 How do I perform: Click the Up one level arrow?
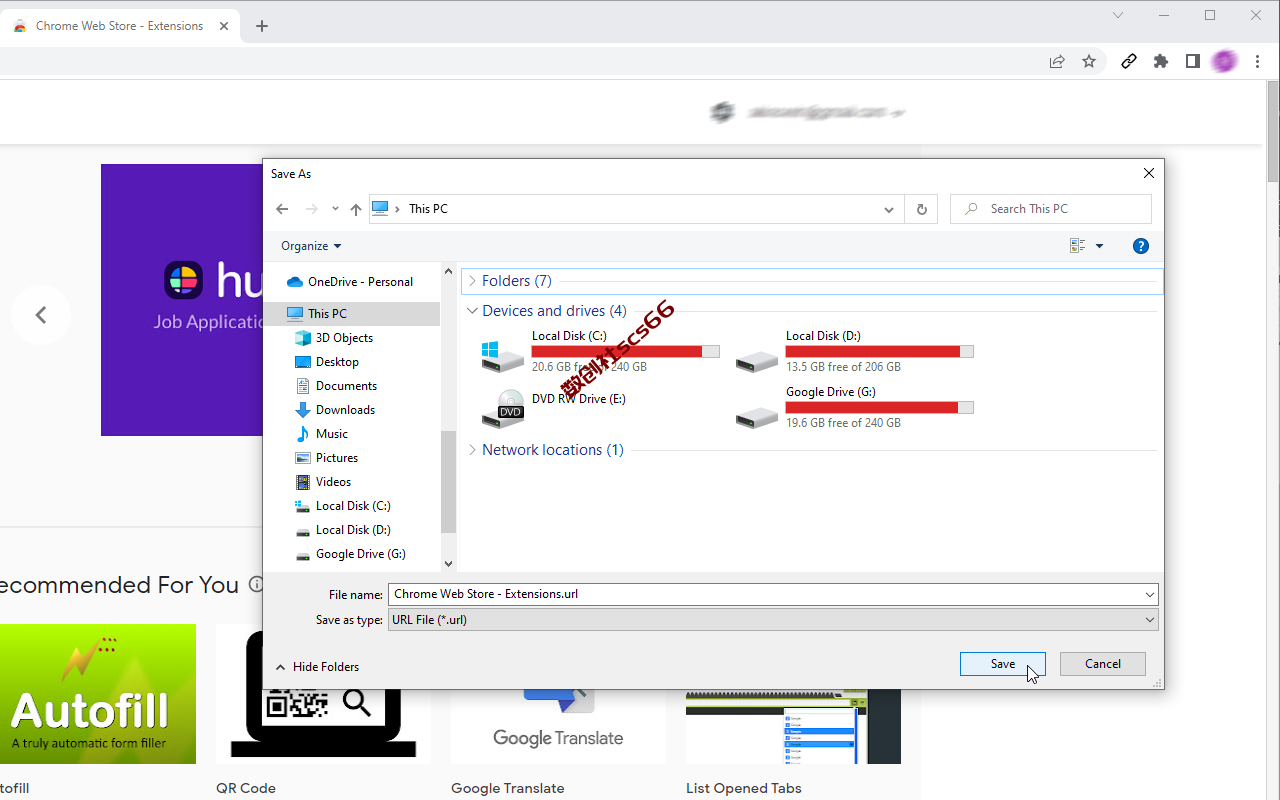tap(356, 209)
